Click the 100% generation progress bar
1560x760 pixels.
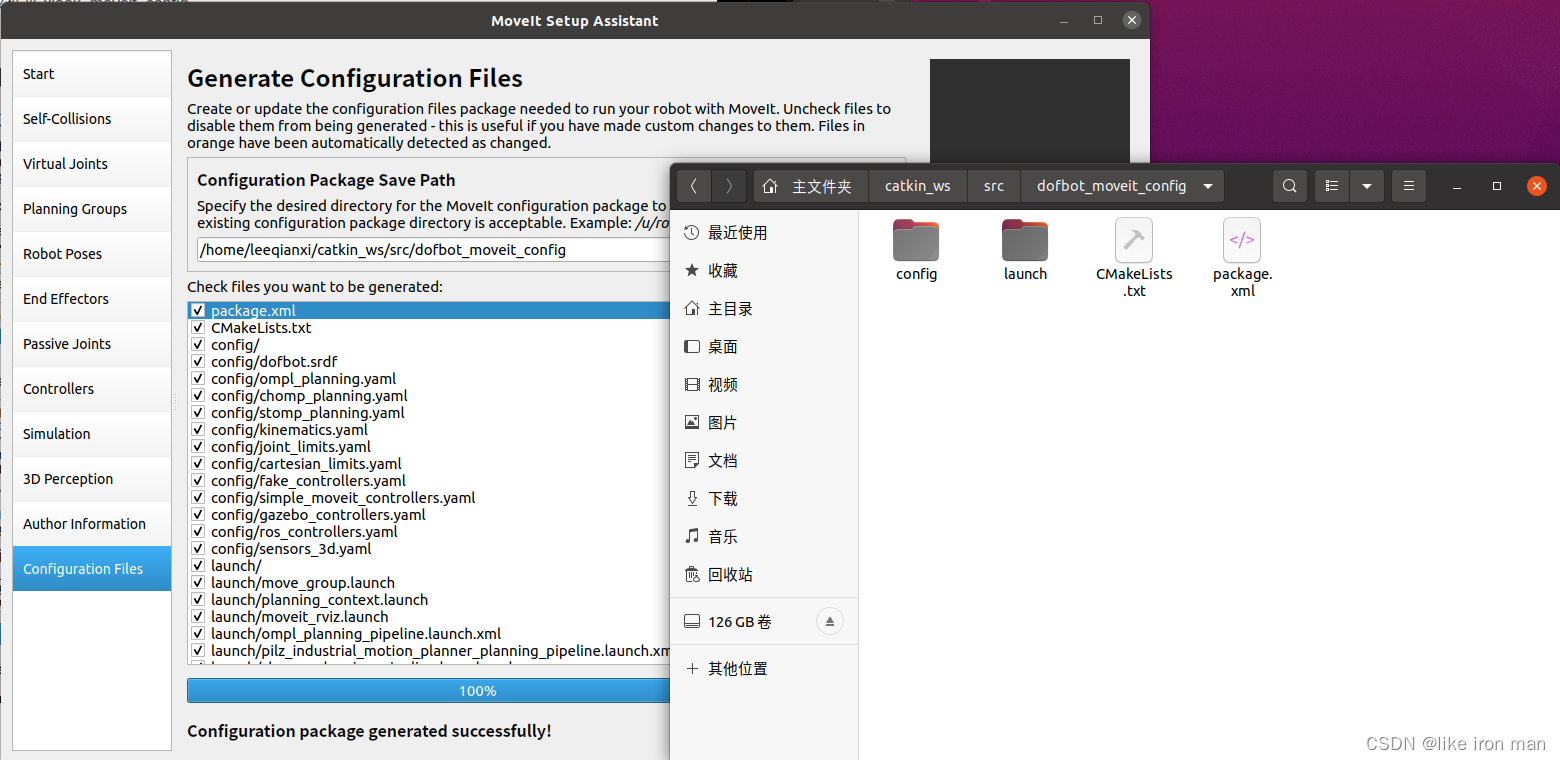pyautogui.click(x=429, y=691)
